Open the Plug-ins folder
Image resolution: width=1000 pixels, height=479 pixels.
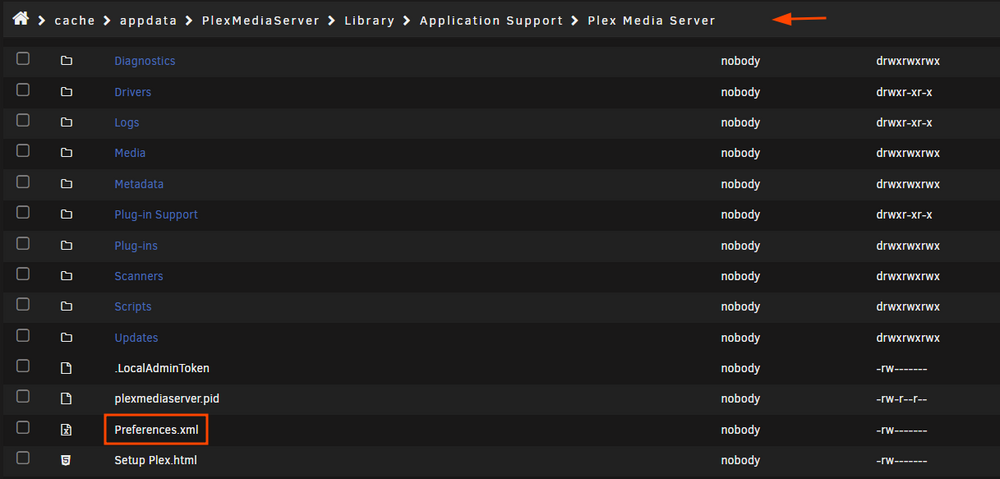click(136, 246)
